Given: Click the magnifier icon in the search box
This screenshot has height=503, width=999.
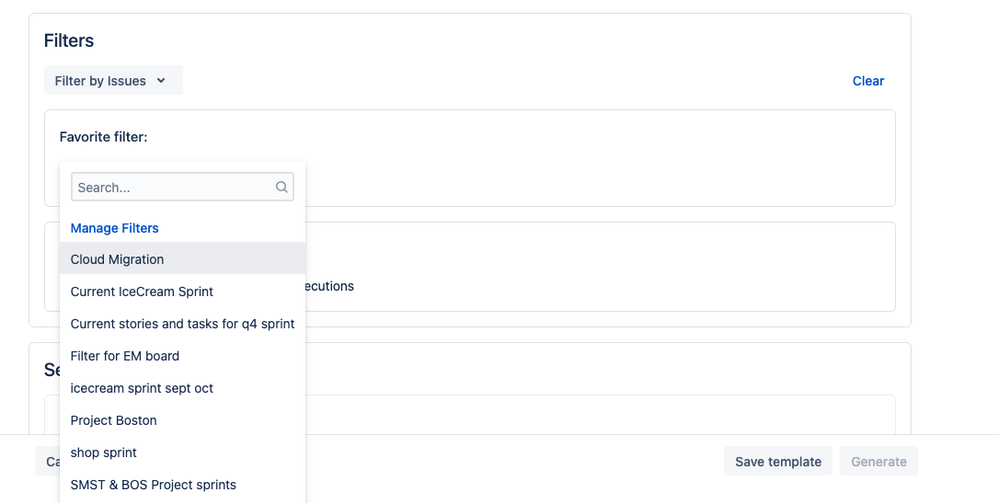Looking at the screenshot, I should coord(282,187).
